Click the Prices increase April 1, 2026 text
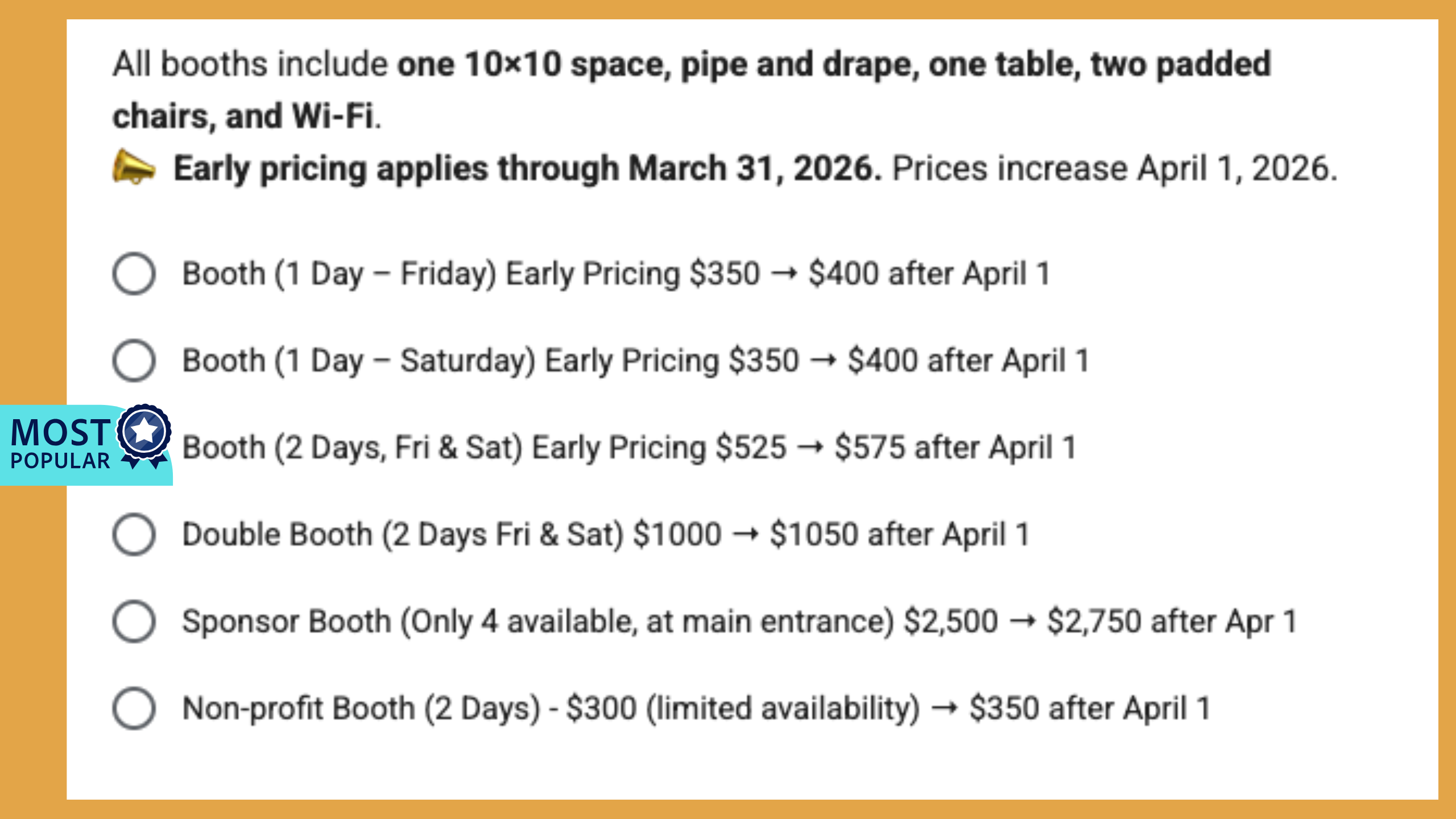 (1115, 169)
